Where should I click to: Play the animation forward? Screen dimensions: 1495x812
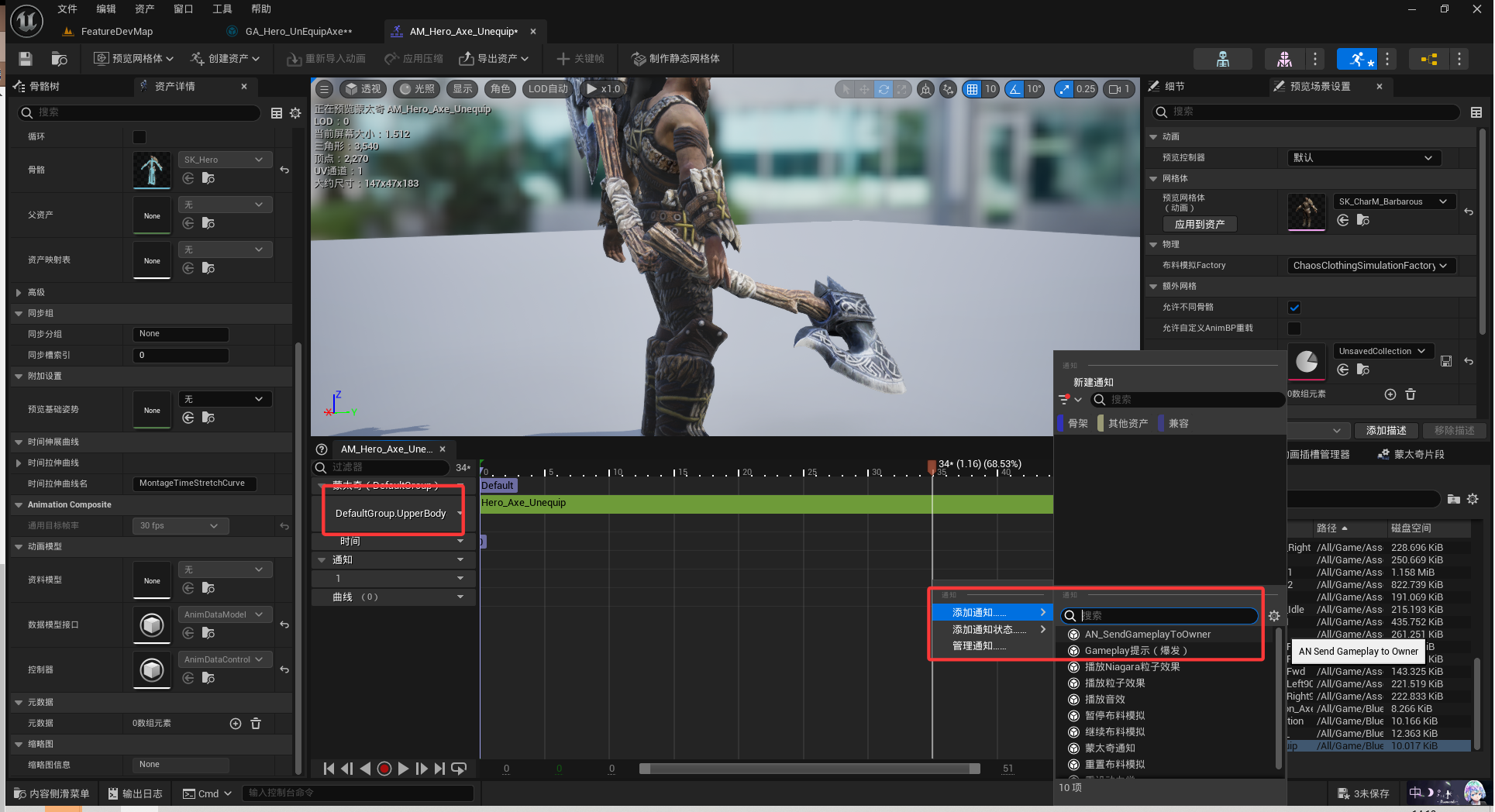pyautogui.click(x=403, y=769)
